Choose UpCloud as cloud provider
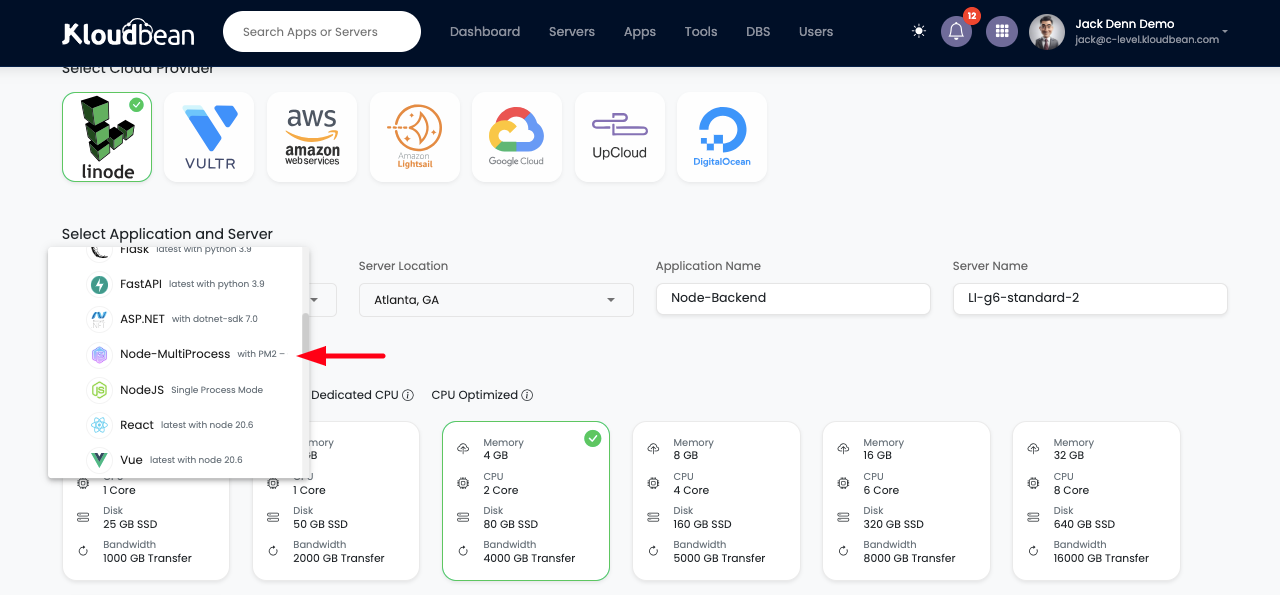The width and height of the screenshot is (1280, 595). pos(620,137)
